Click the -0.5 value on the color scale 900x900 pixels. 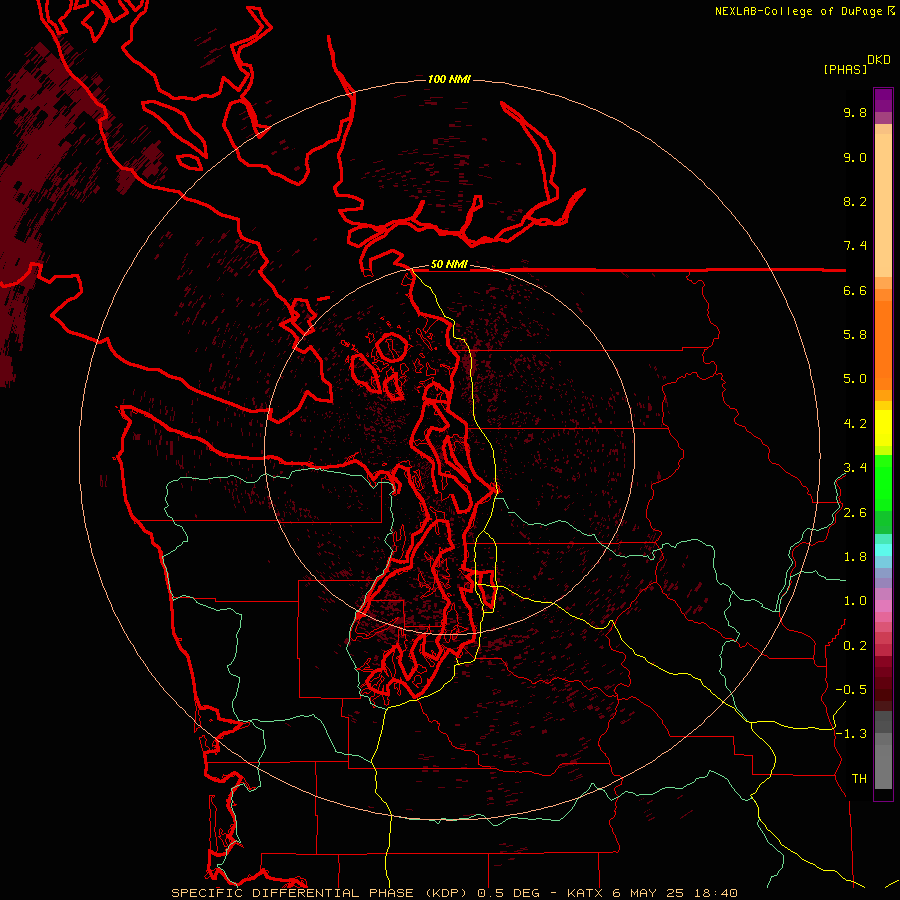tap(851, 690)
